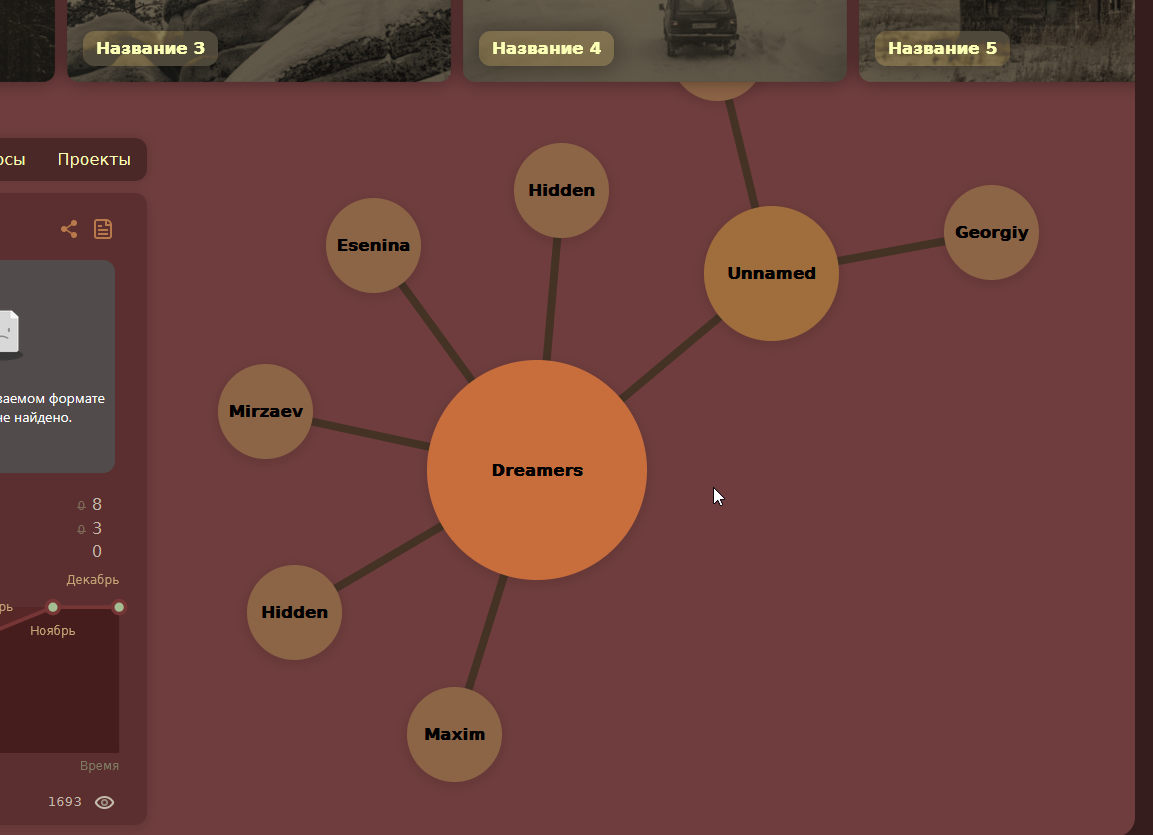Select the central Dreamers node
The image size is (1153, 835).
pos(537,470)
